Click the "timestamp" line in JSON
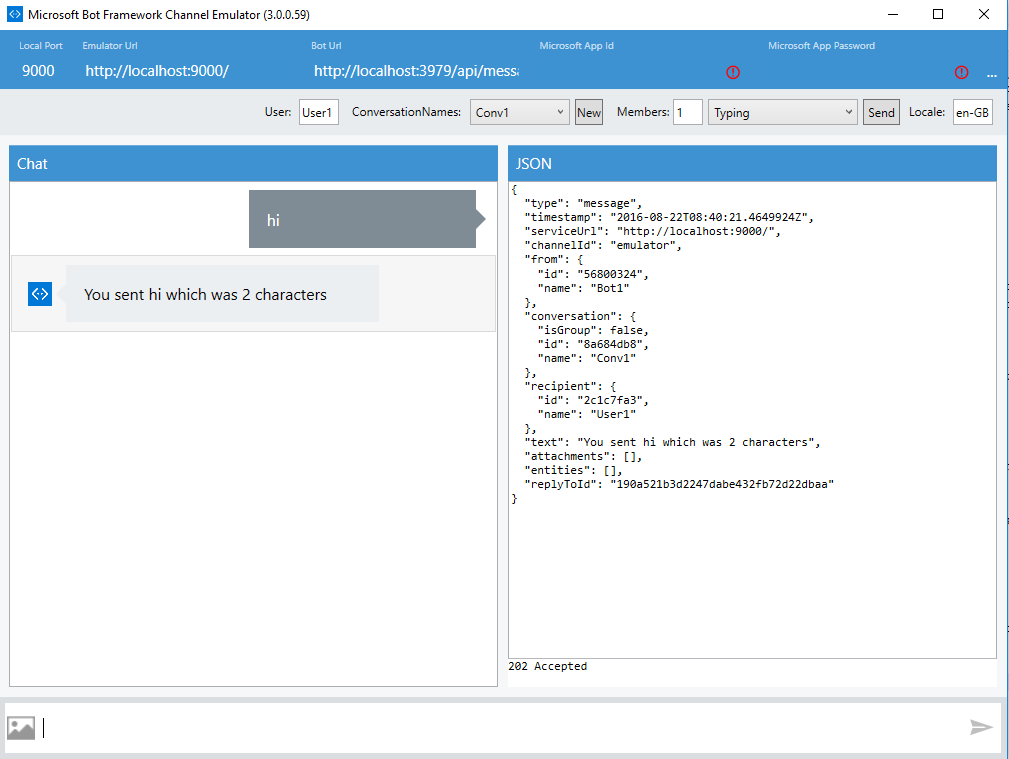The image size is (1009, 759). coord(669,218)
